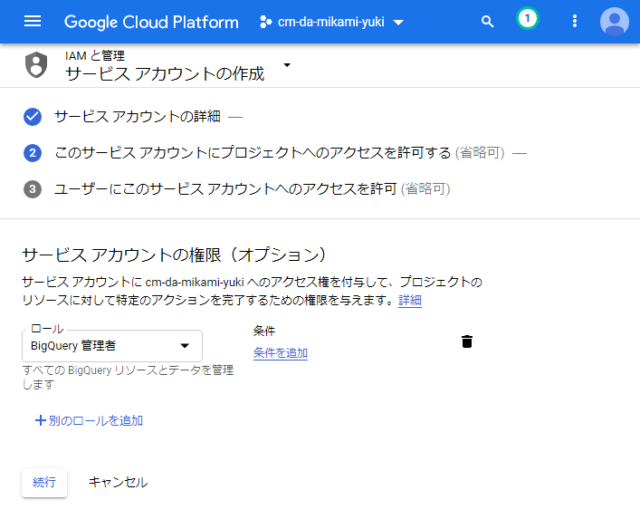The image size is (640, 519).
Task: Delete the BigQuery role with trash icon
Action: click(467, 342)
